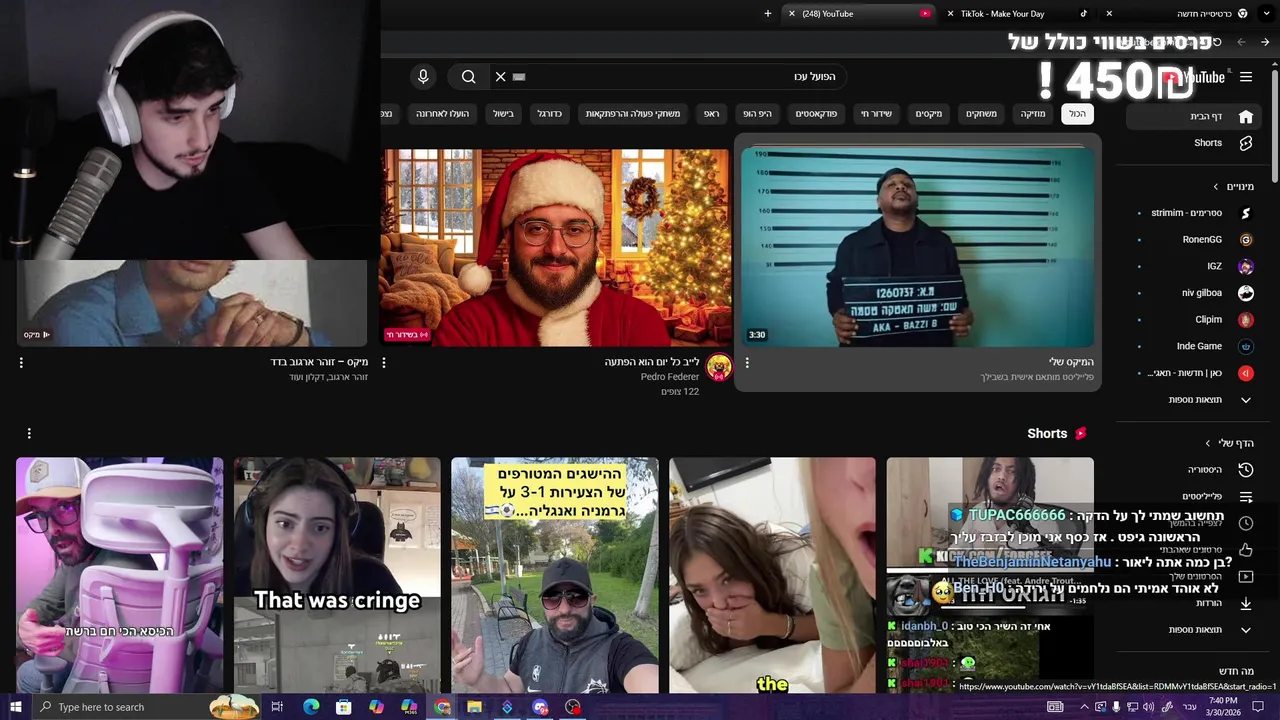
Task: Open the כאן חדשות channel avatar
Action: point(1246,373)
